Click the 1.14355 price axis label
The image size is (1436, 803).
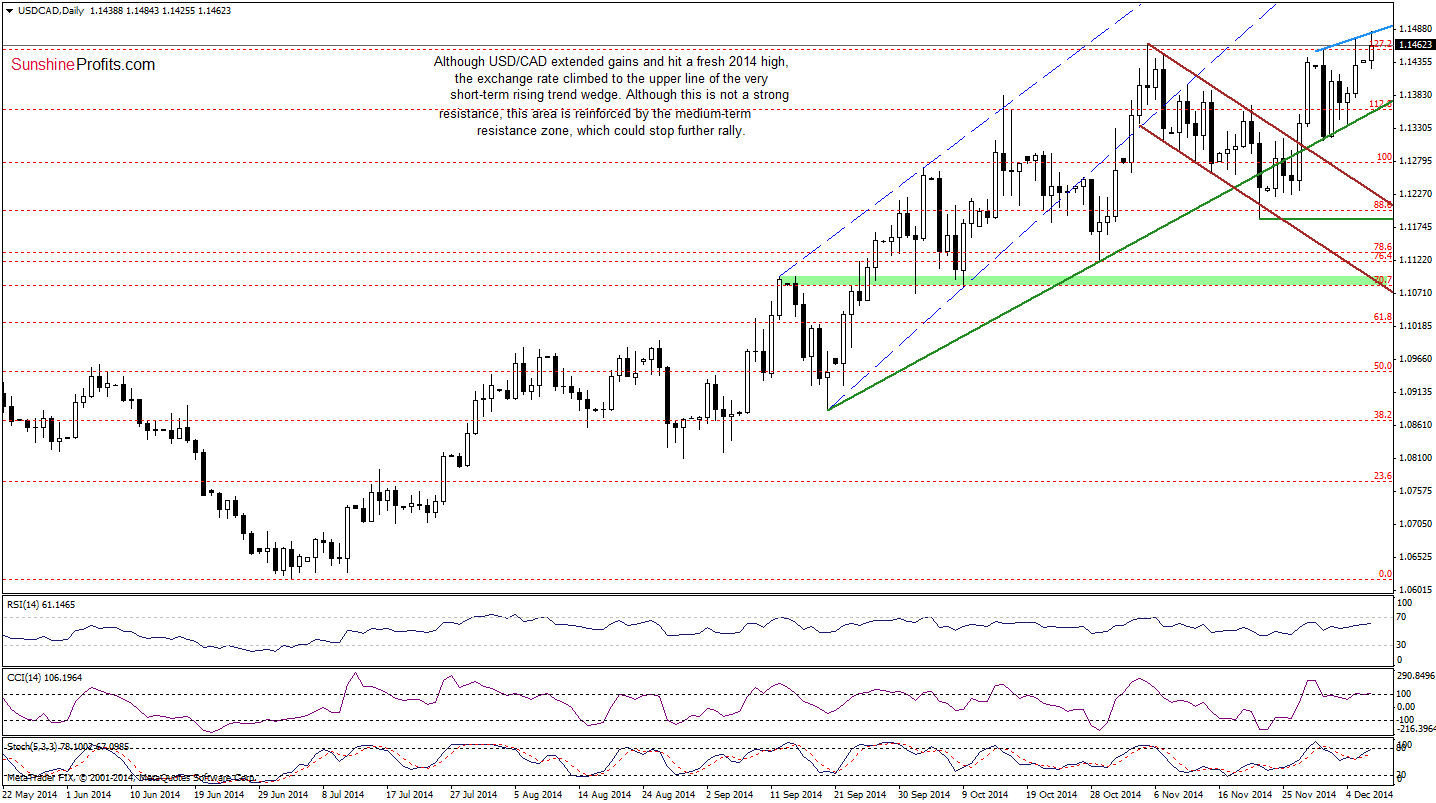click(1415, 62)
